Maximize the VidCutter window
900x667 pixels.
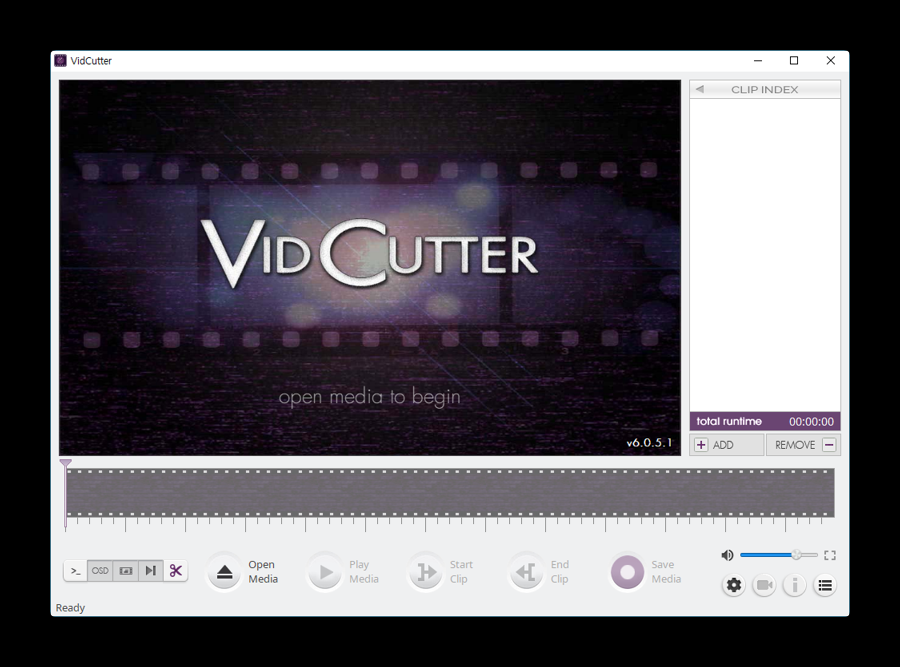pyautogui.click(x=794, y=60)
